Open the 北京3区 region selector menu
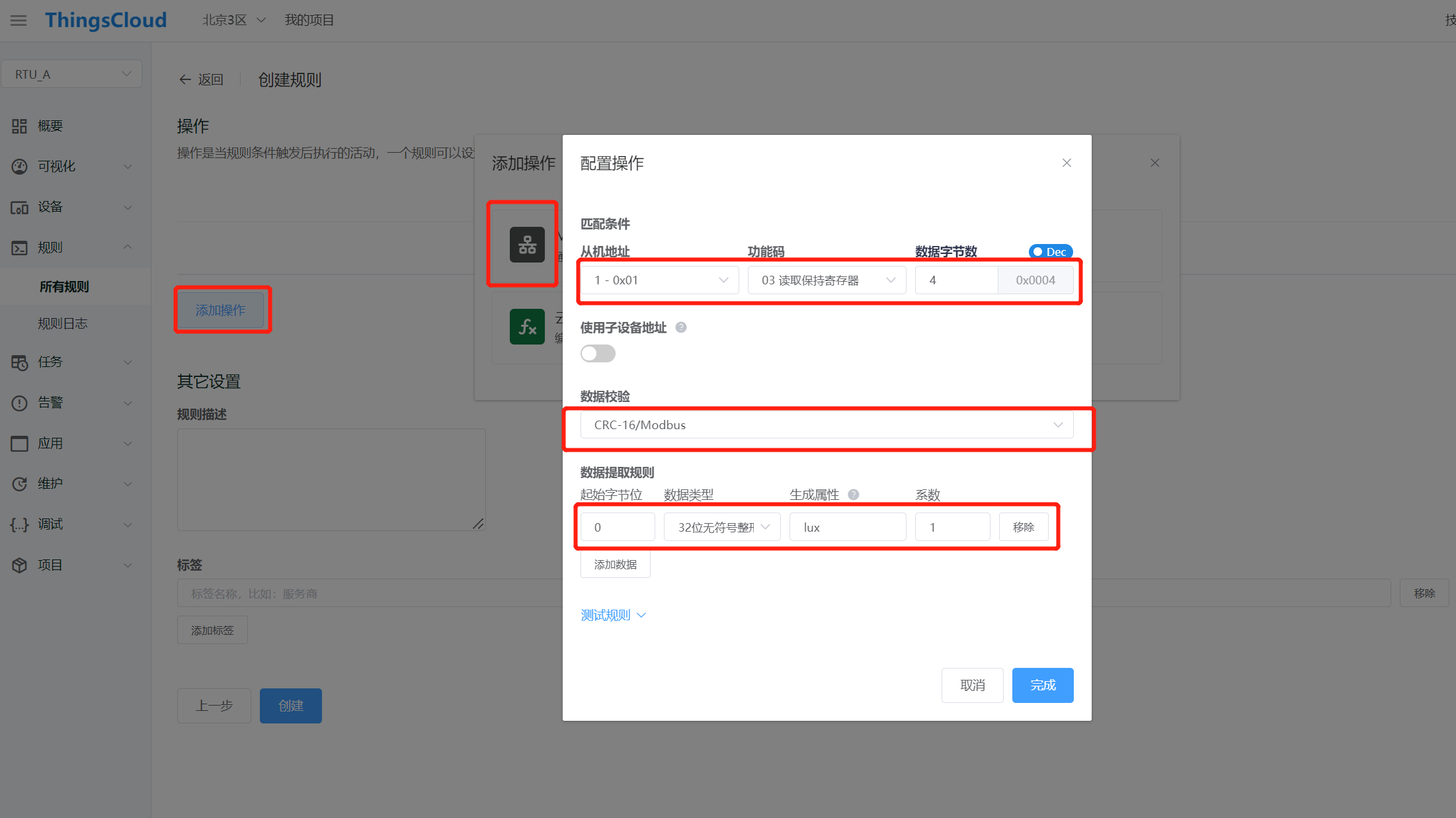This screenshot has height=818, width=1456. coord(232,20)
